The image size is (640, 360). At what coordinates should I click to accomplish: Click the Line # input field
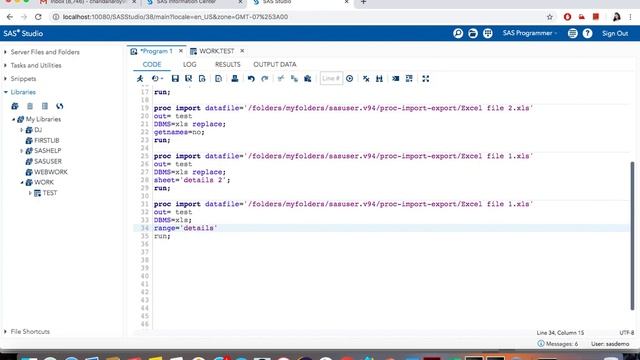[x=331, y=78]
